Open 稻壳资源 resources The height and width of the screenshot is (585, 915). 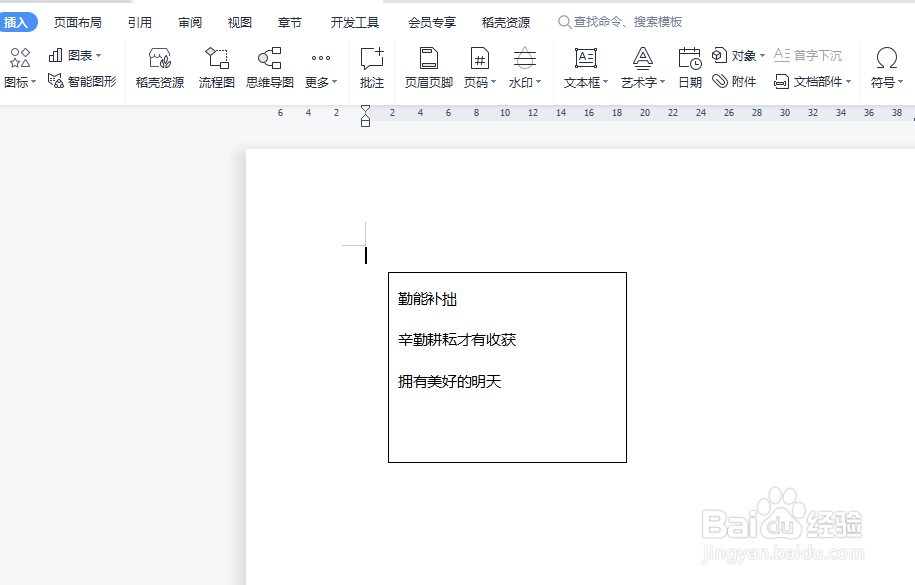coord(160,68)
